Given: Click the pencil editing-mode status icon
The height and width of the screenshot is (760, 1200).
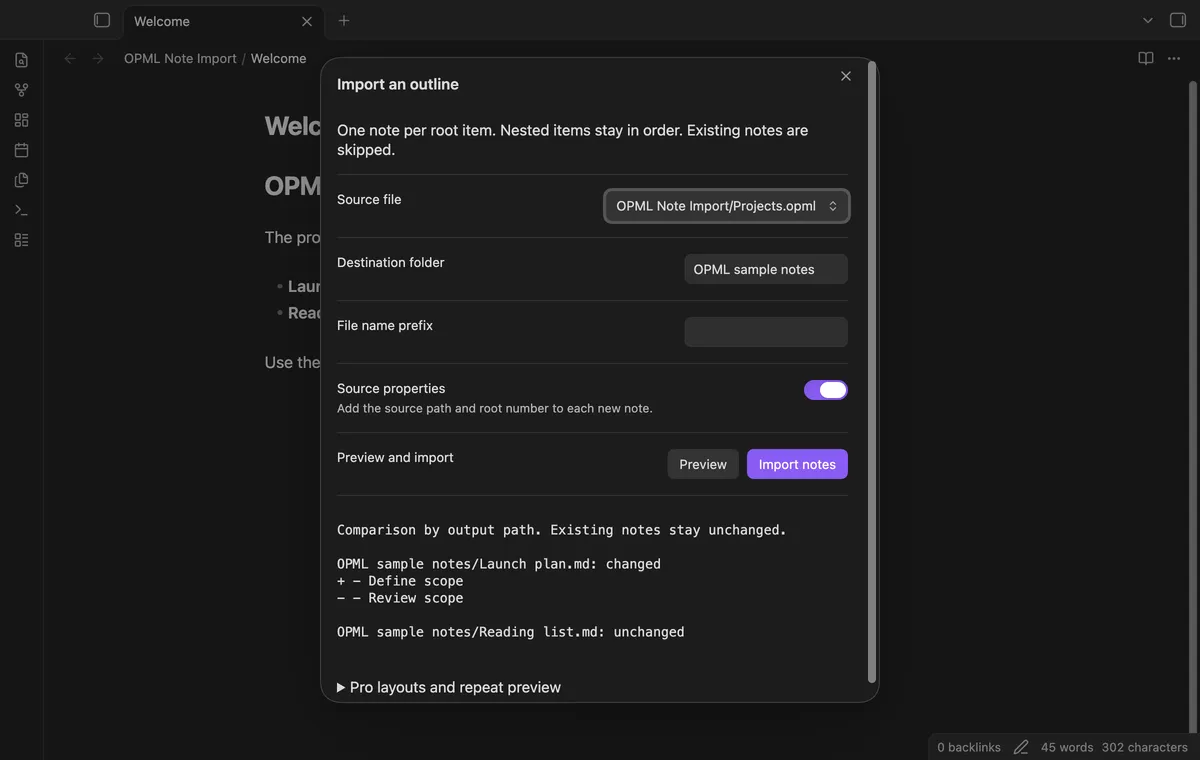Looking at the screenshot, I should tap(1021, 747).
